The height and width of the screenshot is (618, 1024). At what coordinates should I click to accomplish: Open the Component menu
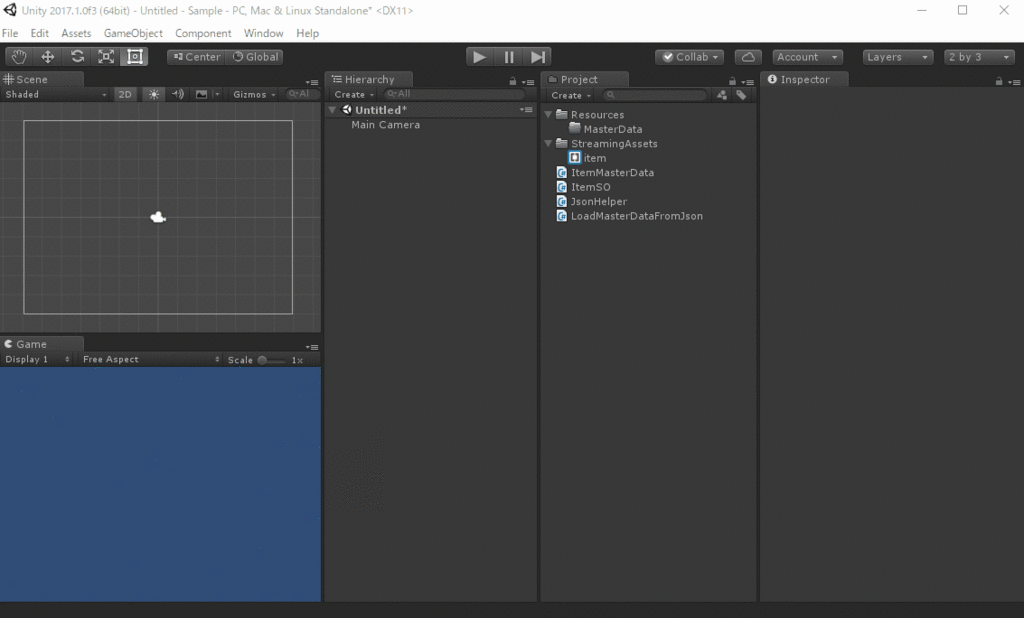pos(203,33)
